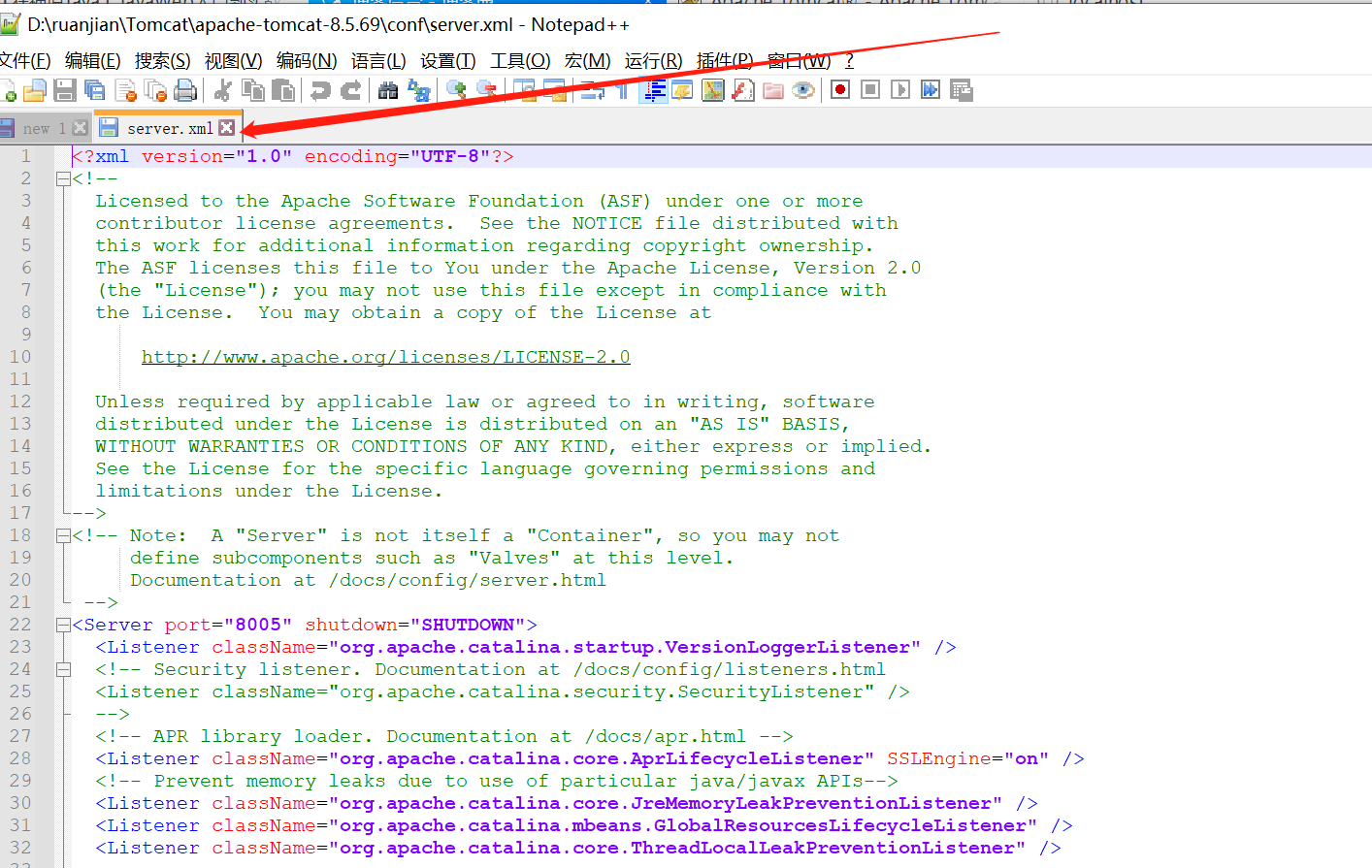1372x868 pixels.
Task: Open the 编码(N) menu
Action: 307,61
